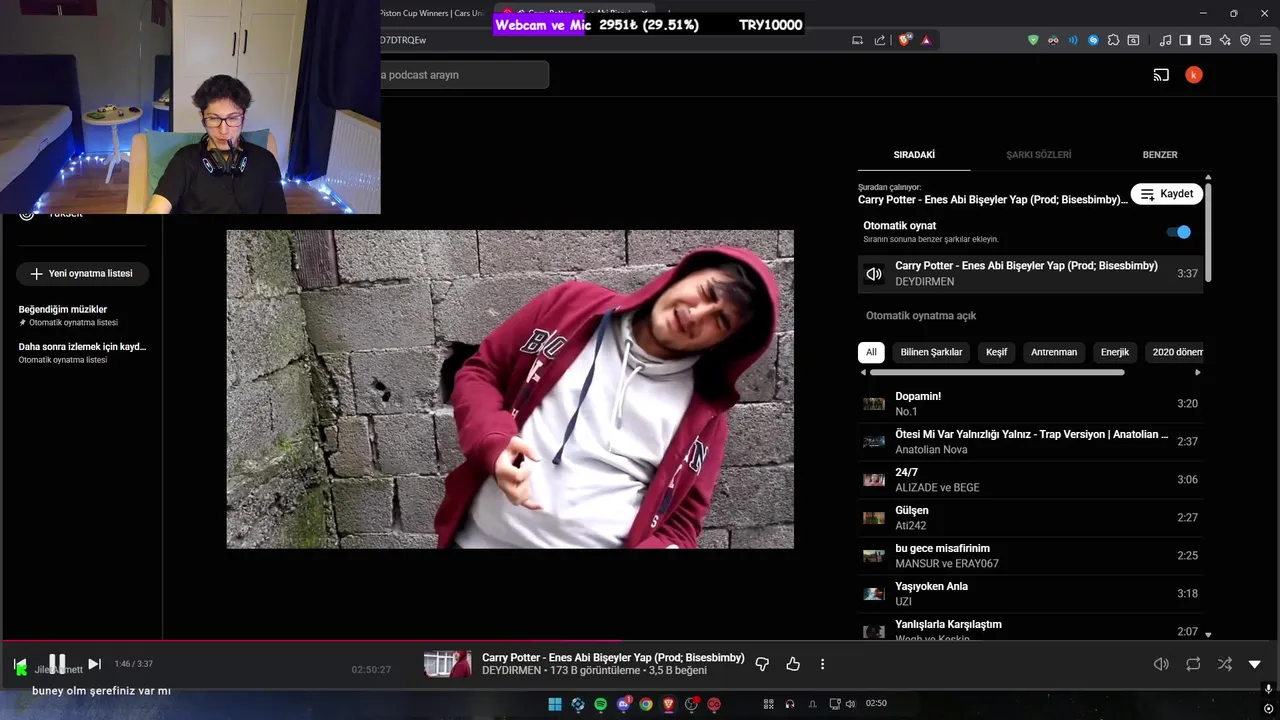Screen dimensions: 1280x720
Task: Cast to a device from YouTube Music
Action: point(1161,75)
